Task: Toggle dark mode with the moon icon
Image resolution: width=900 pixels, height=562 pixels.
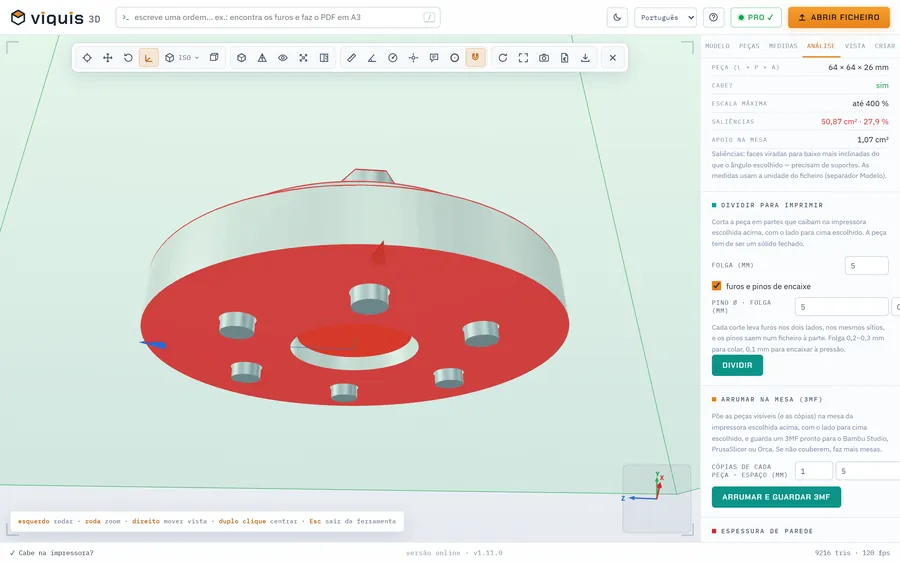Action: pos(617,17)
